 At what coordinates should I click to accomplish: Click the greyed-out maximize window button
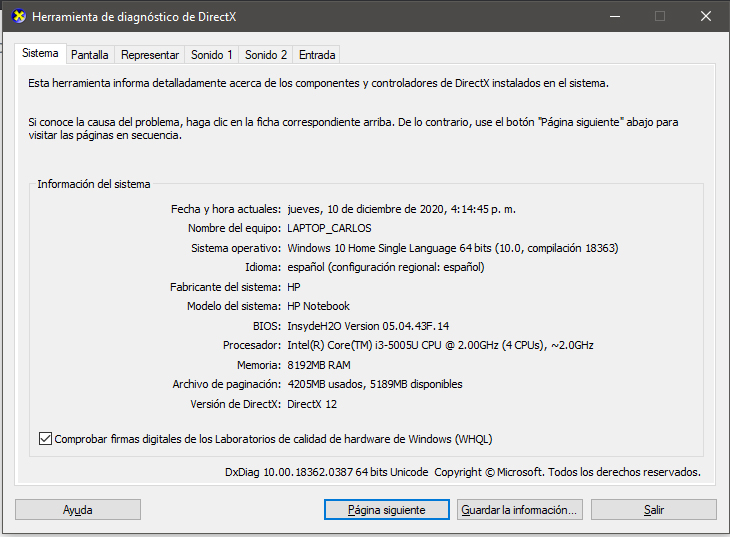(x=660, y=17)
